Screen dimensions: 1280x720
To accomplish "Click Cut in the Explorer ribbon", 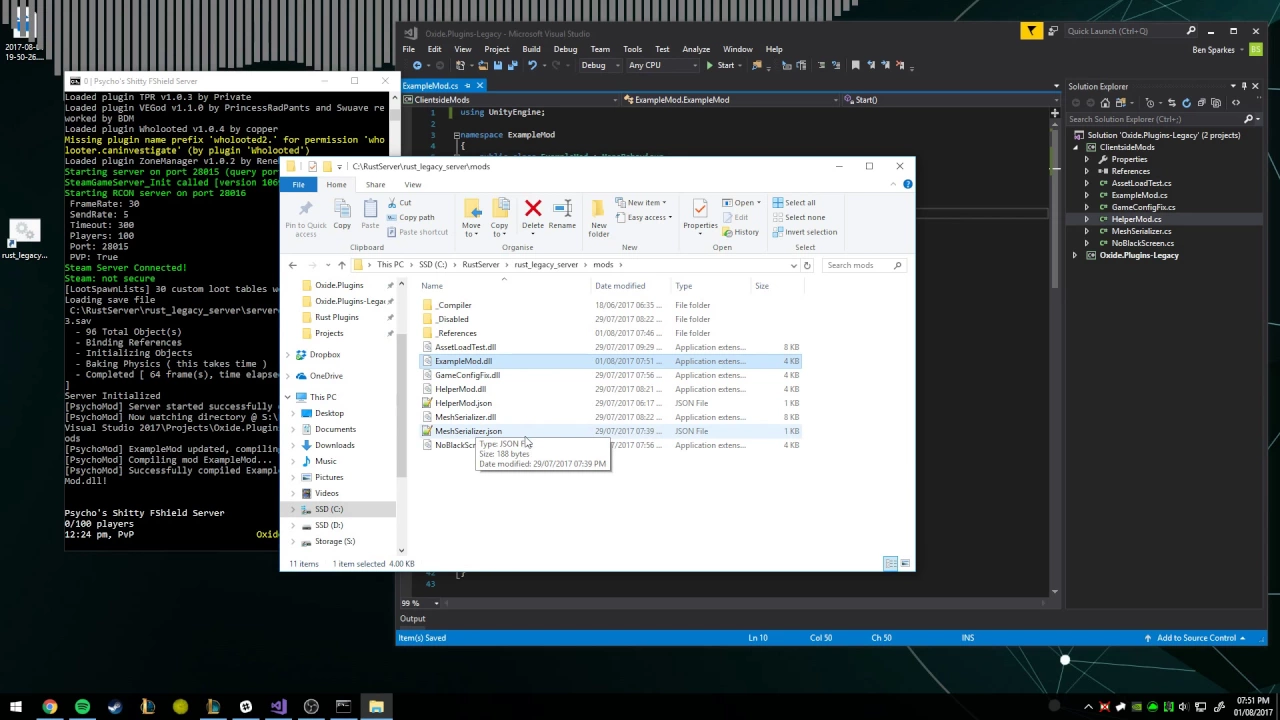I will 398,203.
